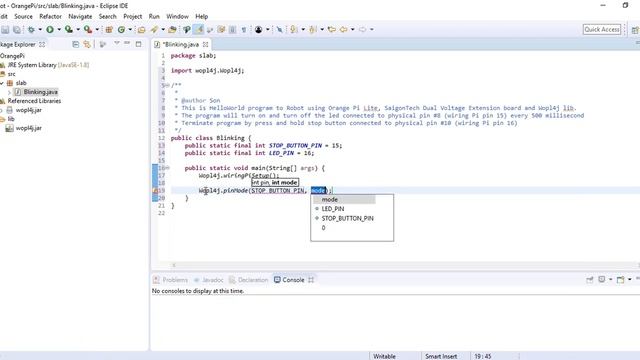Click Open Console icon in Console view
Viewport: 640px width, 360px height.
pyautogui.click(x=620, y=280)
